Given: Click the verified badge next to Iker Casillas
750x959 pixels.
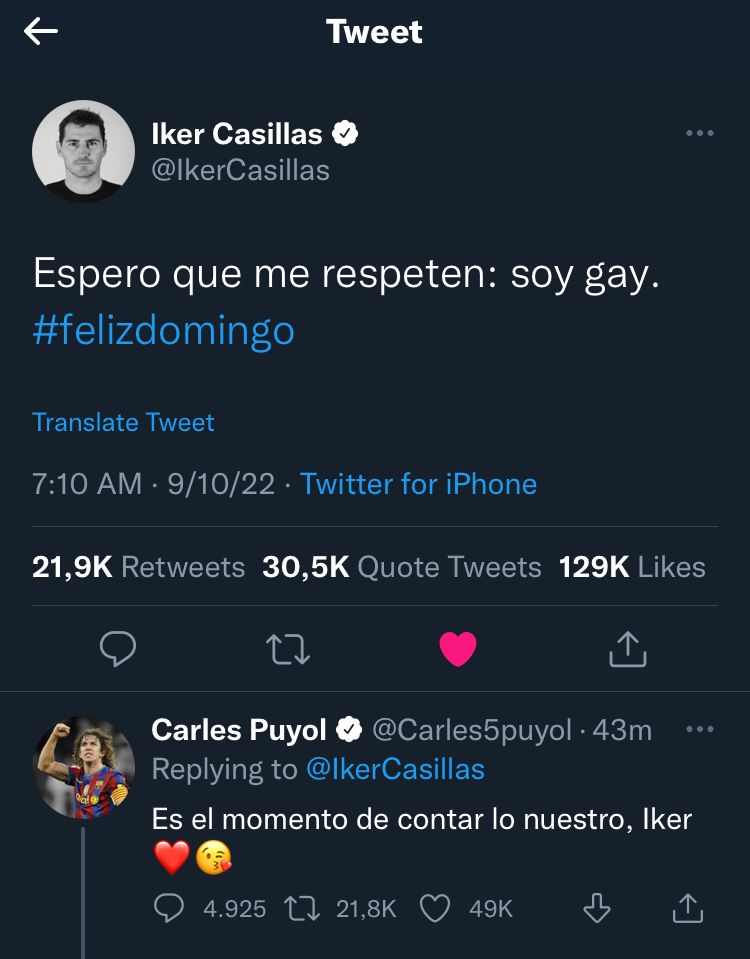Looking at the screenshot, I should [x=345, y=132].
